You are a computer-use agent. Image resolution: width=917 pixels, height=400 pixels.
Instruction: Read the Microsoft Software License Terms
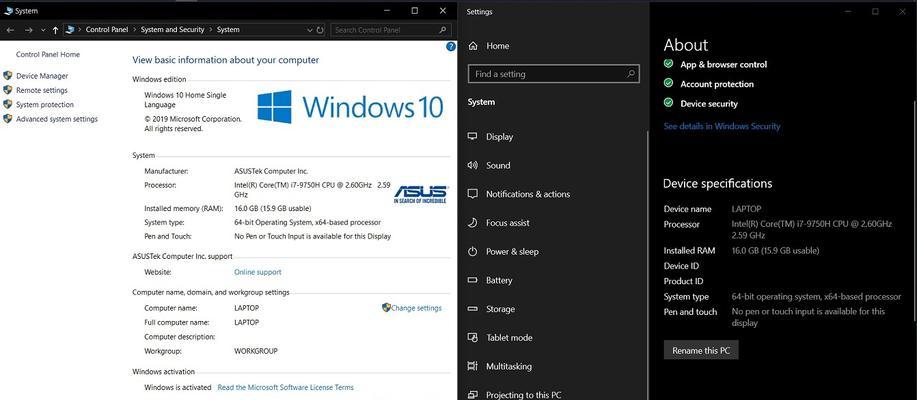pos(285,387)
